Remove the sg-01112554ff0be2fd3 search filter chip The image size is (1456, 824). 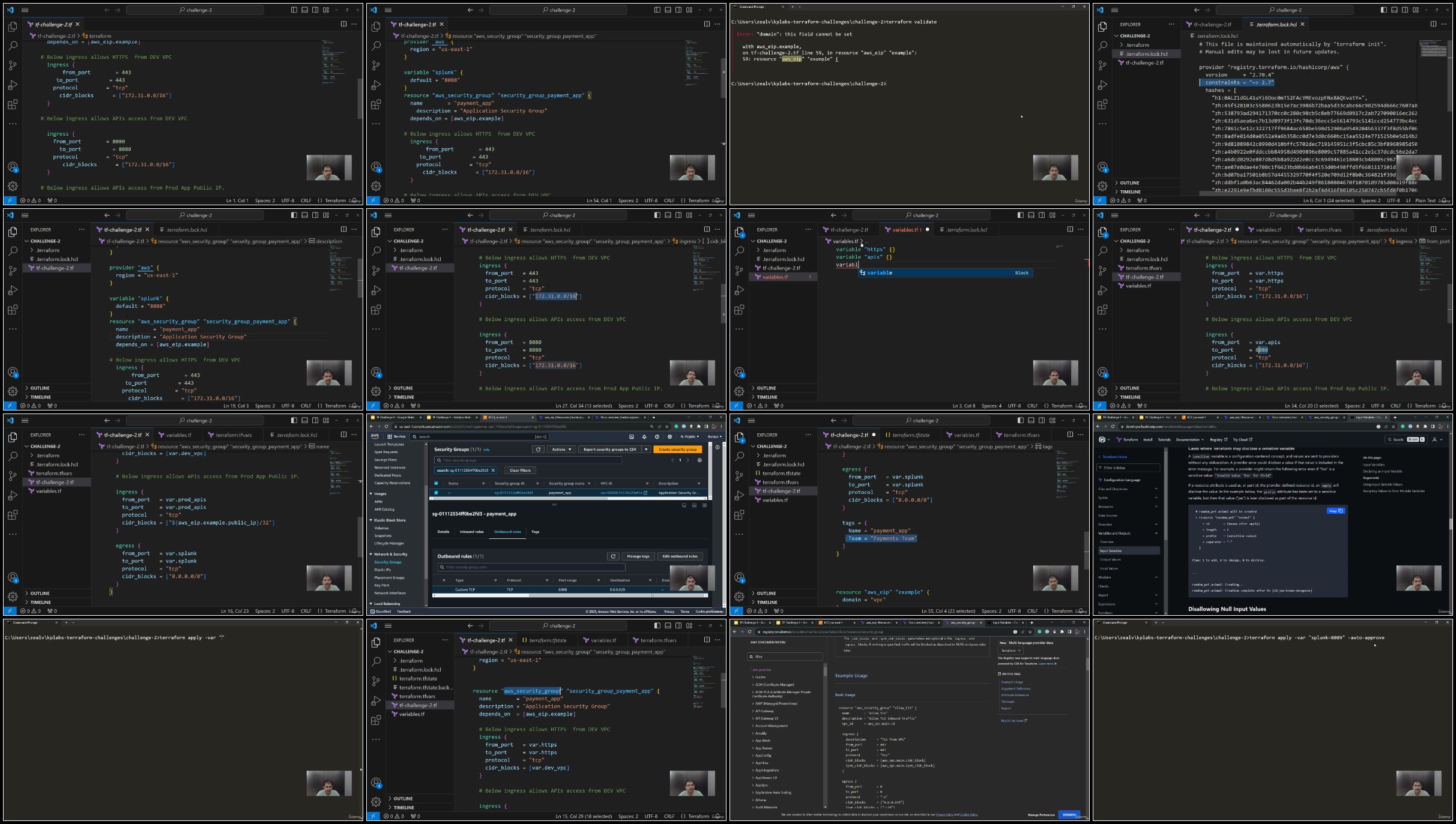pos(493,471)
